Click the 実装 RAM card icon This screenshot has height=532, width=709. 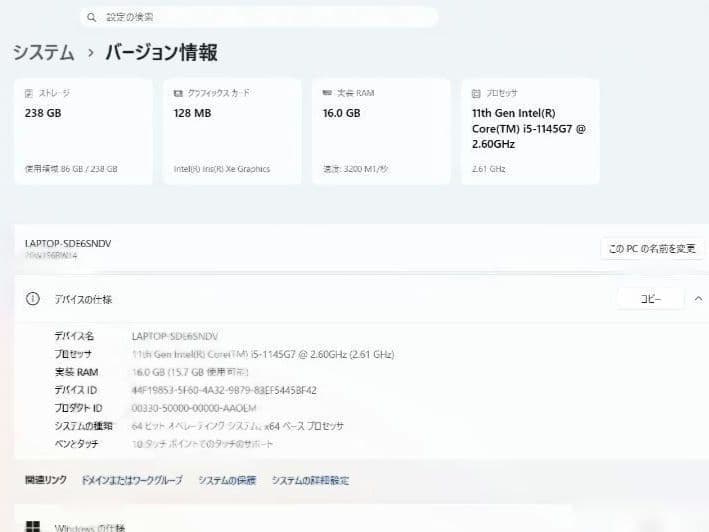click(327, 93)
